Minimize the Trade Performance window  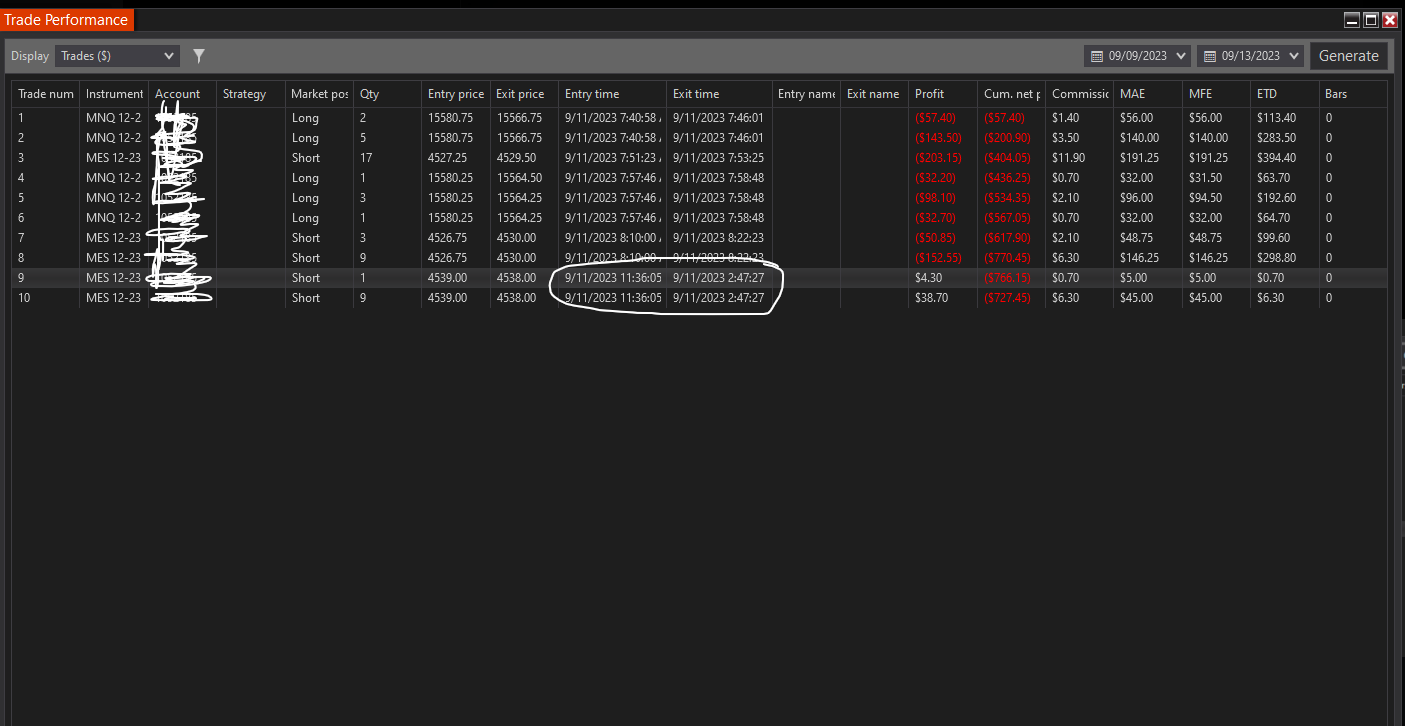[x=1352, y=19]
